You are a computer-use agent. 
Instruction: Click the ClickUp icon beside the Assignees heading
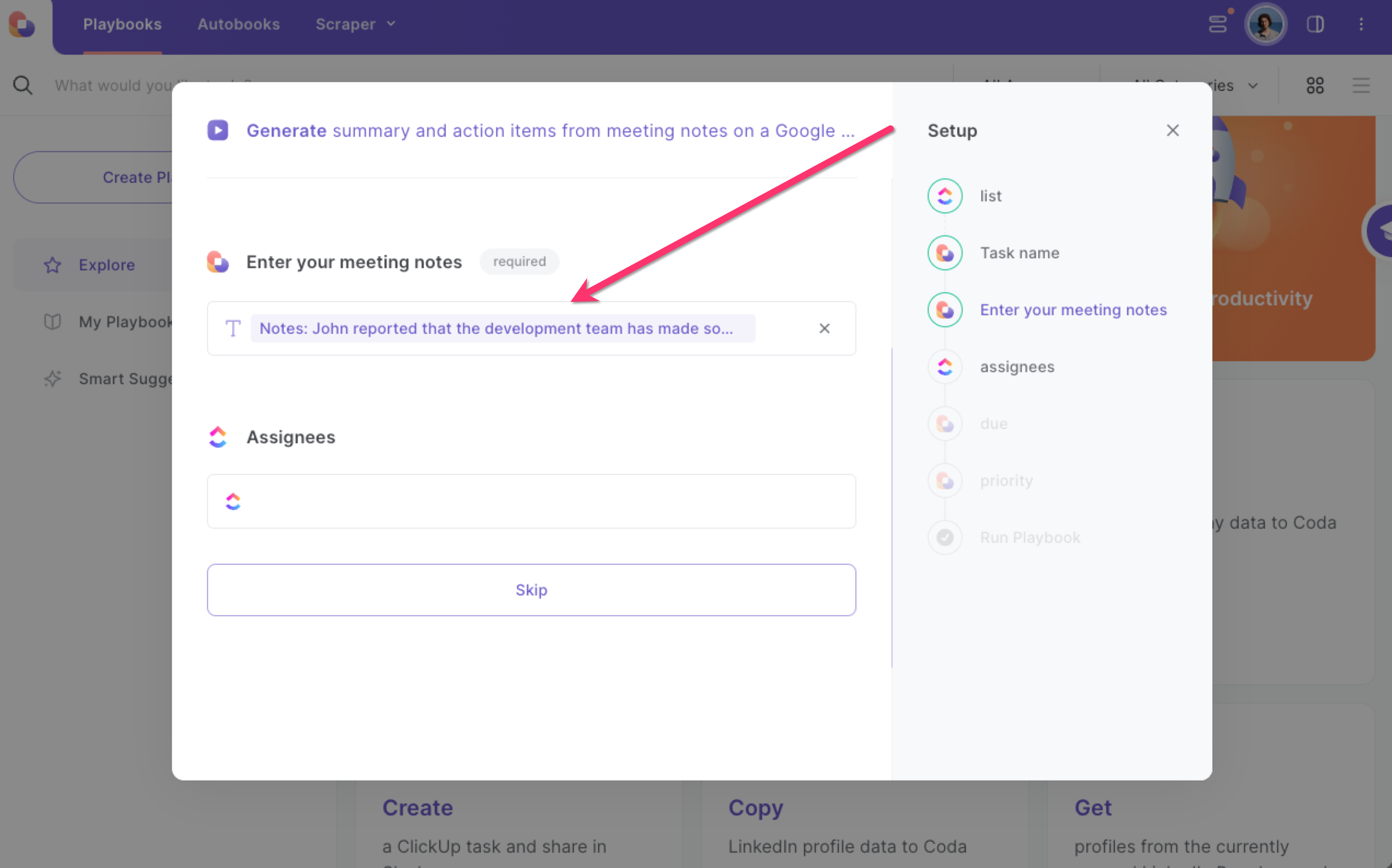217,437
